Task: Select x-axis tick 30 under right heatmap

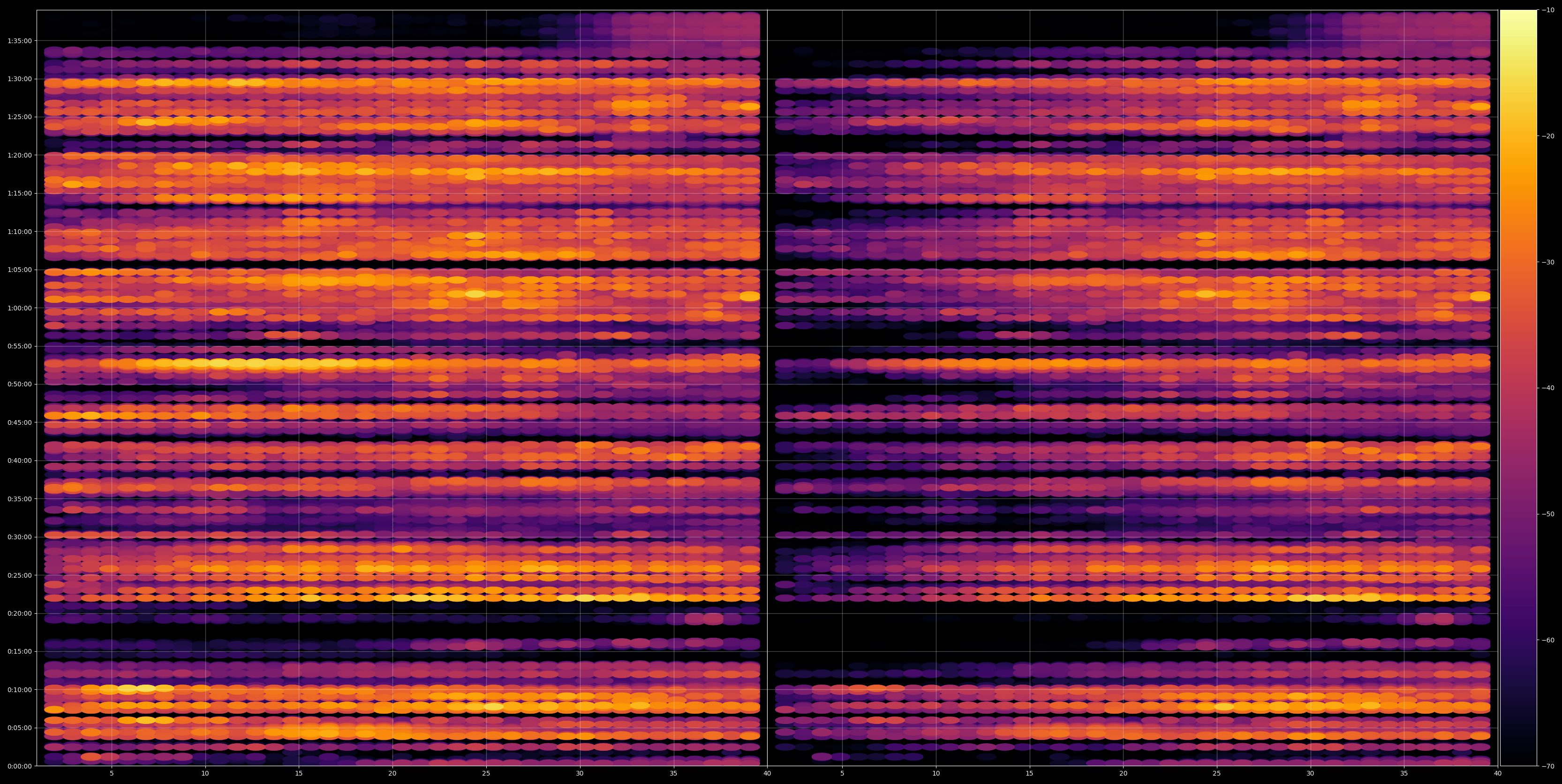Action: click(1310, 774)
